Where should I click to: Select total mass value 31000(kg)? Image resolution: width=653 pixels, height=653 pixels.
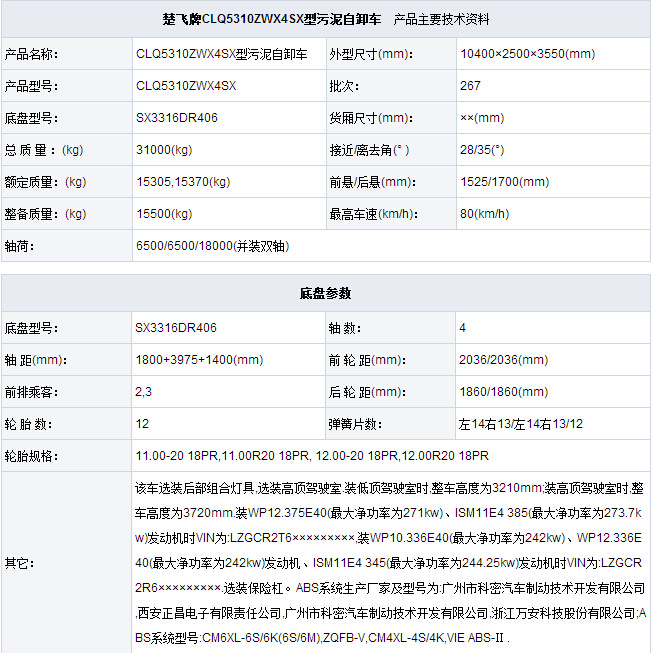[x=164, y=150]
